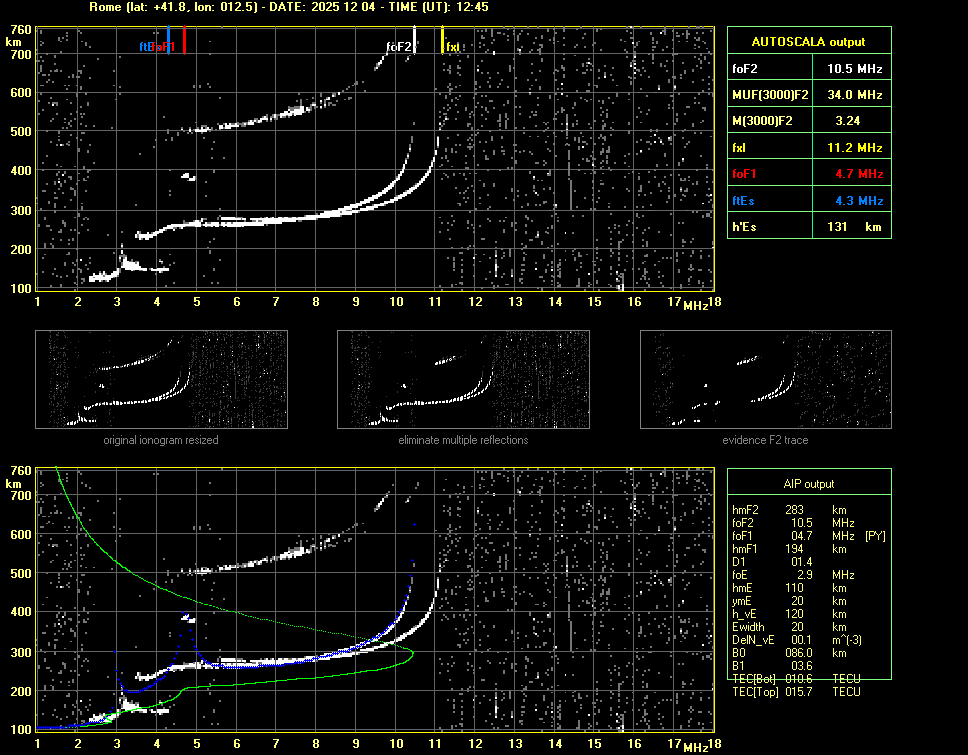Select the hmF2 283 km entry
The height and width of the screenshot is (755, 968).
tap(795, 510)
